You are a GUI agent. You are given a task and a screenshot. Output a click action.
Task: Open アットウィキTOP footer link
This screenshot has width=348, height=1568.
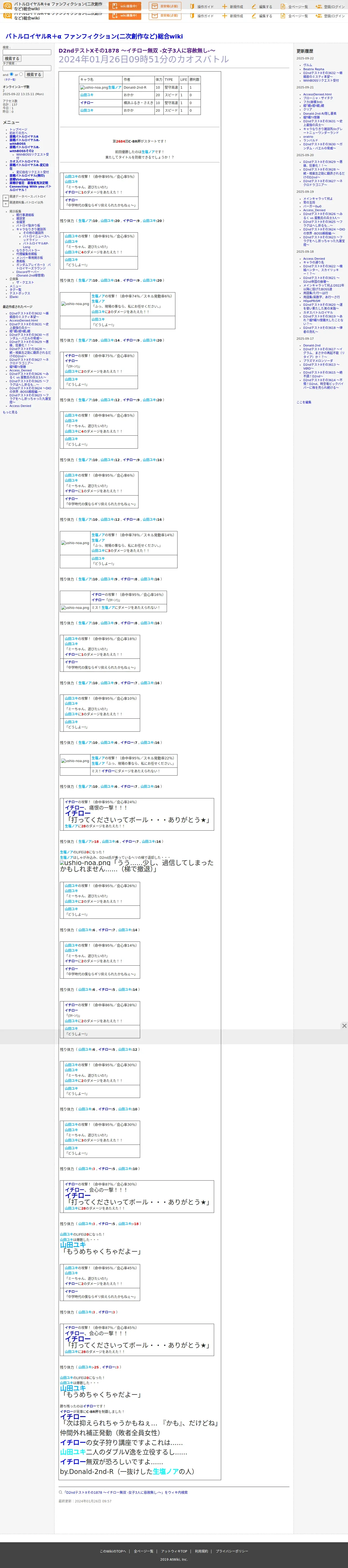[175, 1551]
